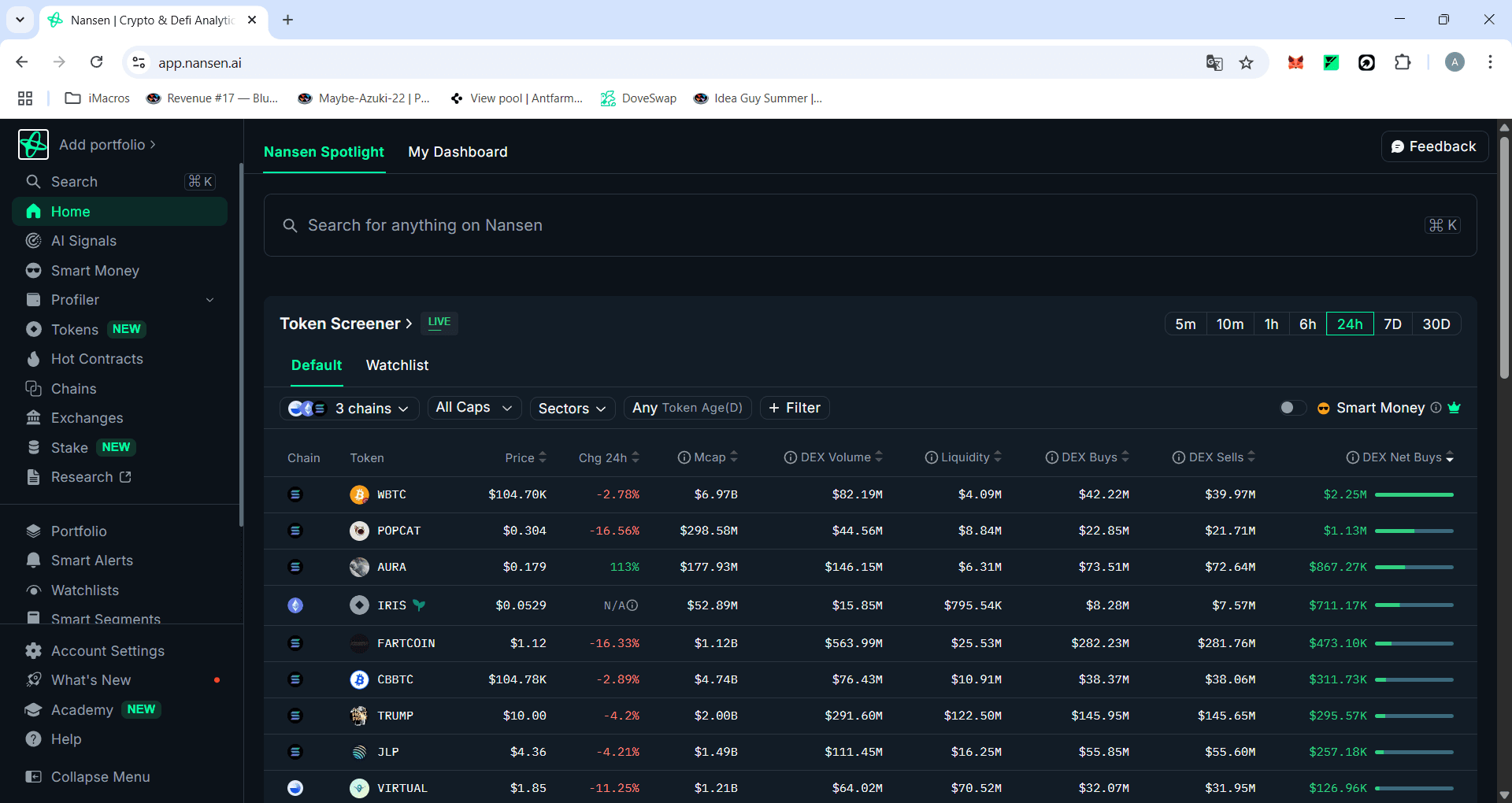
Task: Click the POPCAT token icon
Action: [359, 531]
